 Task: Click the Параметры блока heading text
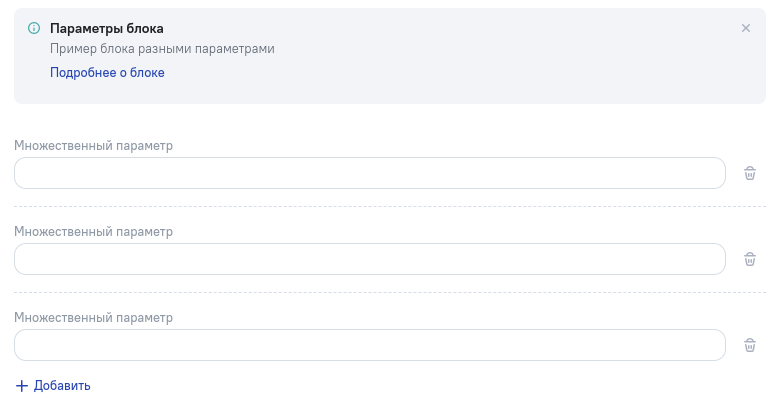click(x=106, y=29)
